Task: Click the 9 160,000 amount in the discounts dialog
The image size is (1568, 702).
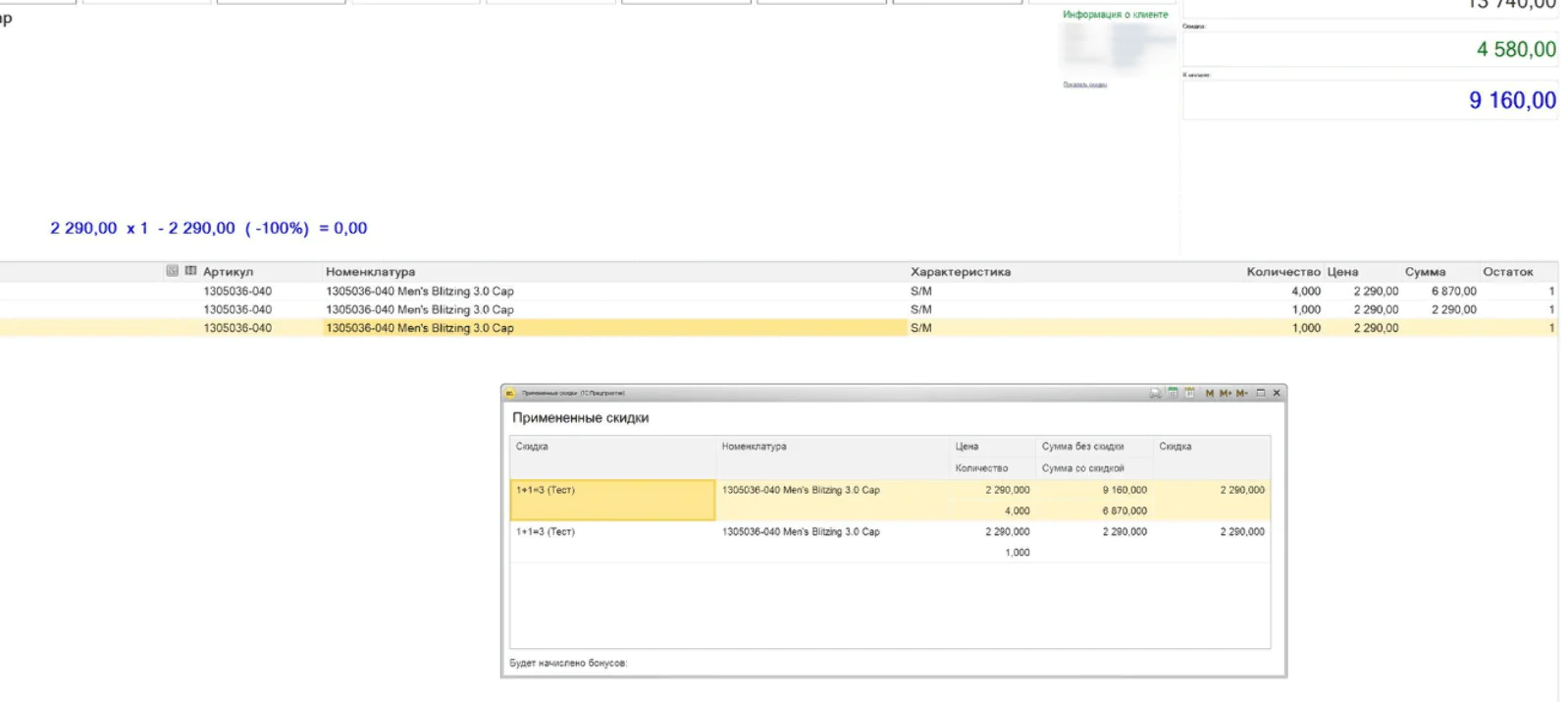Action: 1124,490
